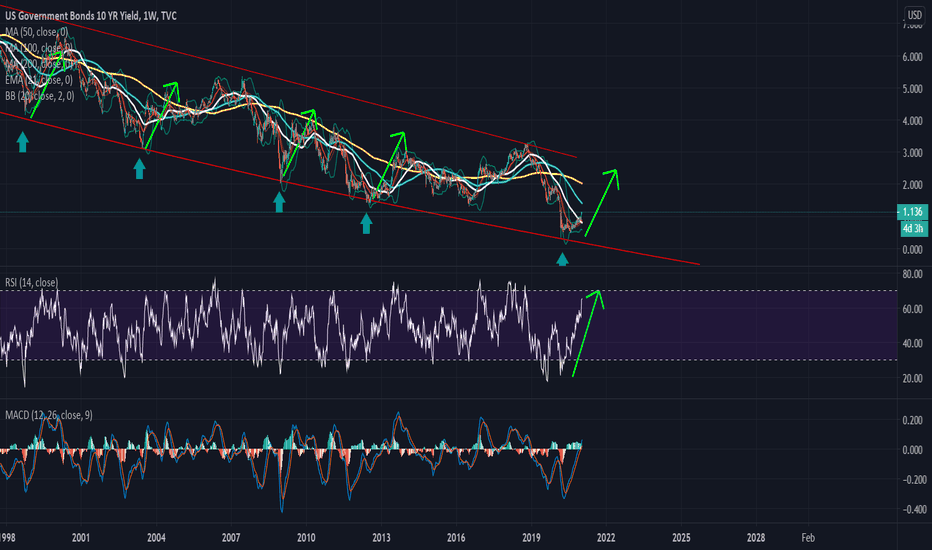932x550 pixels.
Task: Select the MA (100, close, 0) indicator legend
Action: (39, 48)
